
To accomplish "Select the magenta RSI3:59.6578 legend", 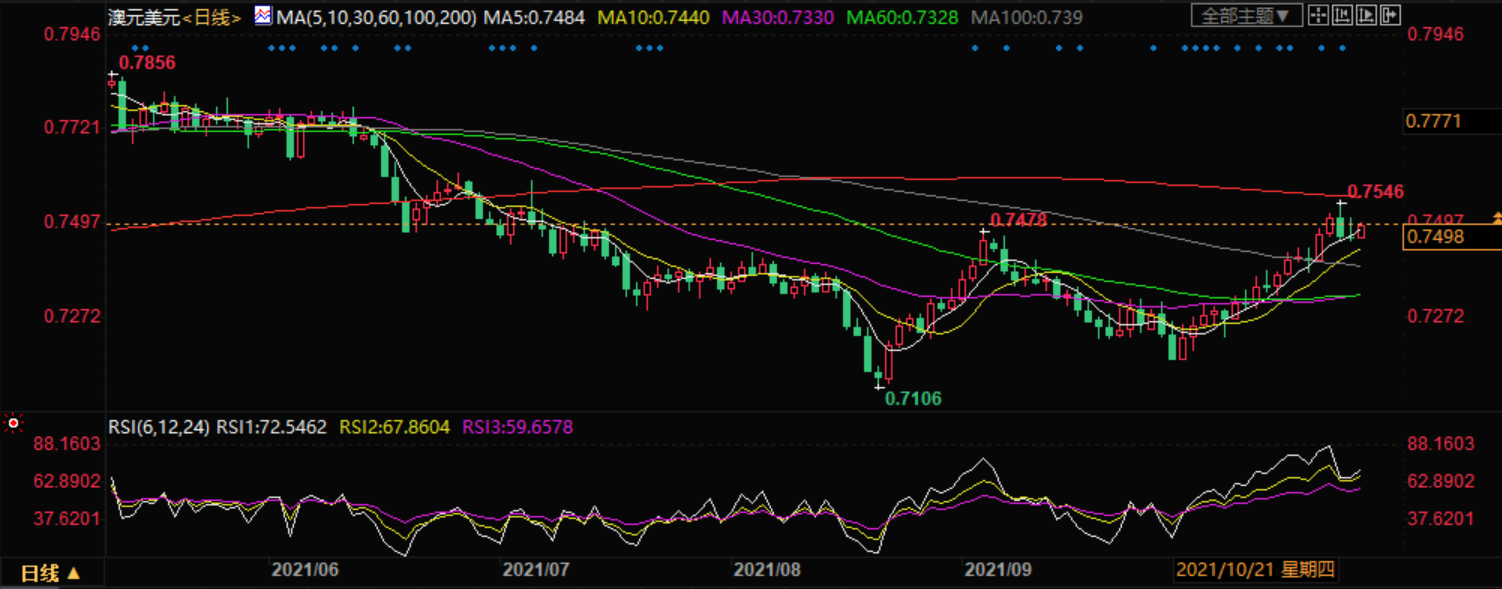I will click(518, 427).
